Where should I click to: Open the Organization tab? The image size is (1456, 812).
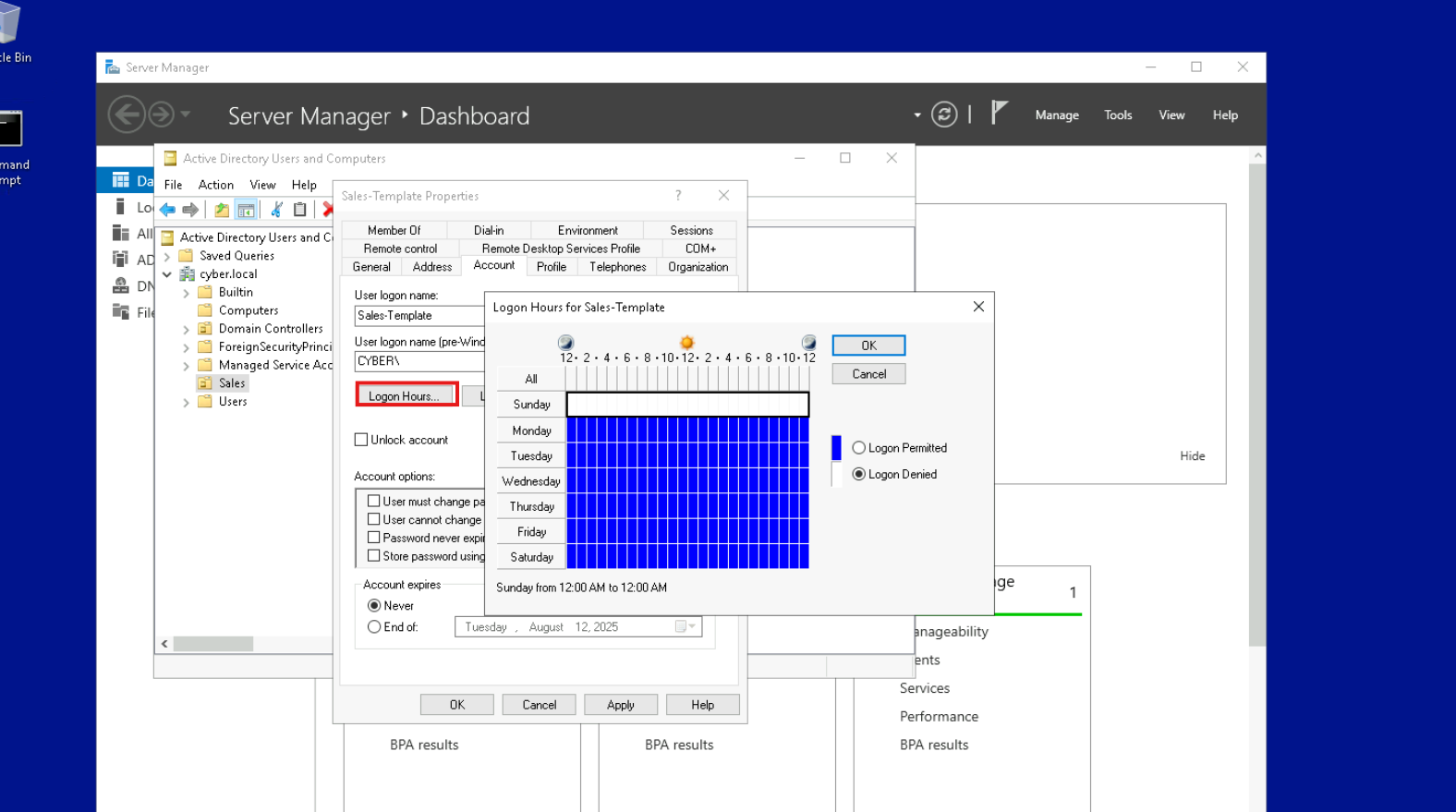(x=698, y=267)
